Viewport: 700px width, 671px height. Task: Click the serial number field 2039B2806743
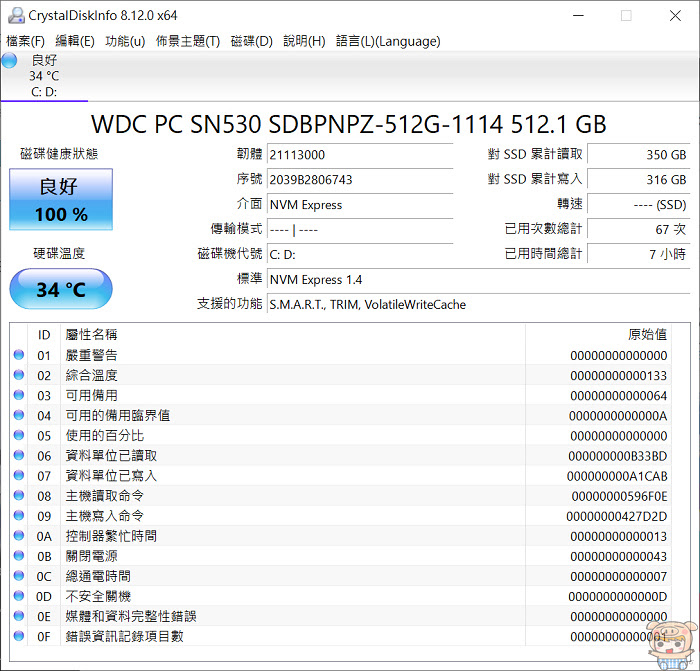(x=360, y=180)
